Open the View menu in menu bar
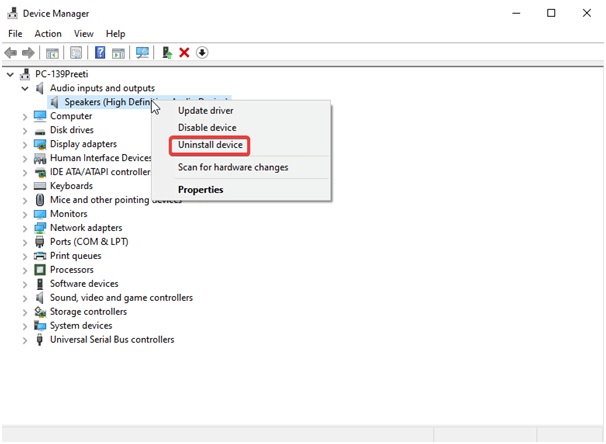Viewport: 606px width, 444px height. (x=83, y=34)
